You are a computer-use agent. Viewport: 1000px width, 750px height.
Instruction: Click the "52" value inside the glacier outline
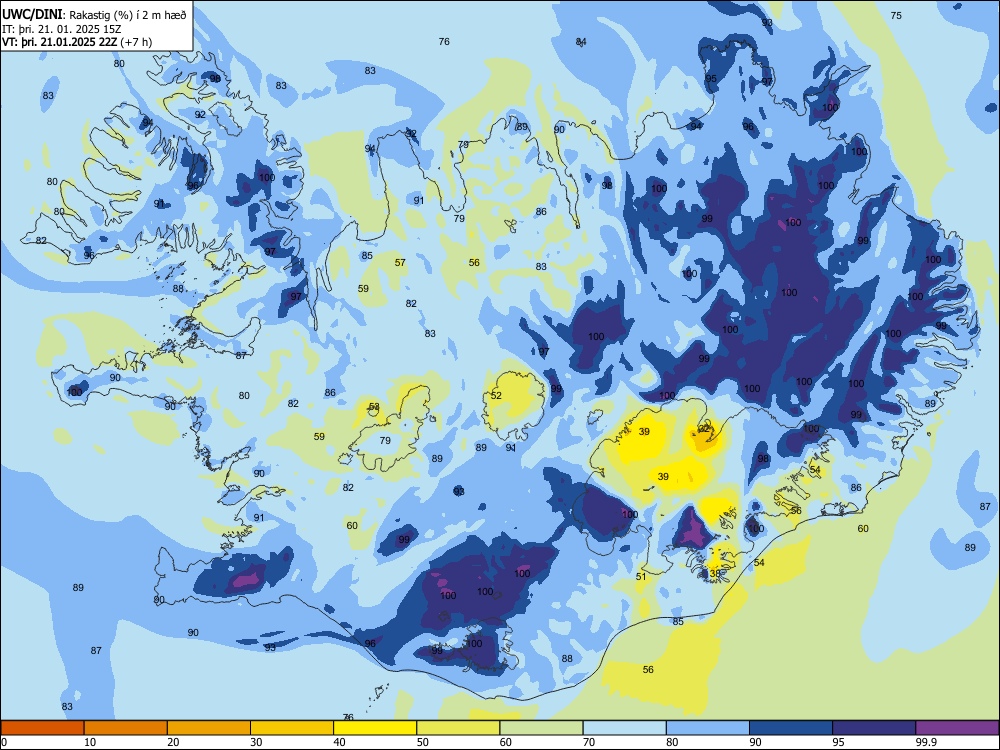click(496, 395)
